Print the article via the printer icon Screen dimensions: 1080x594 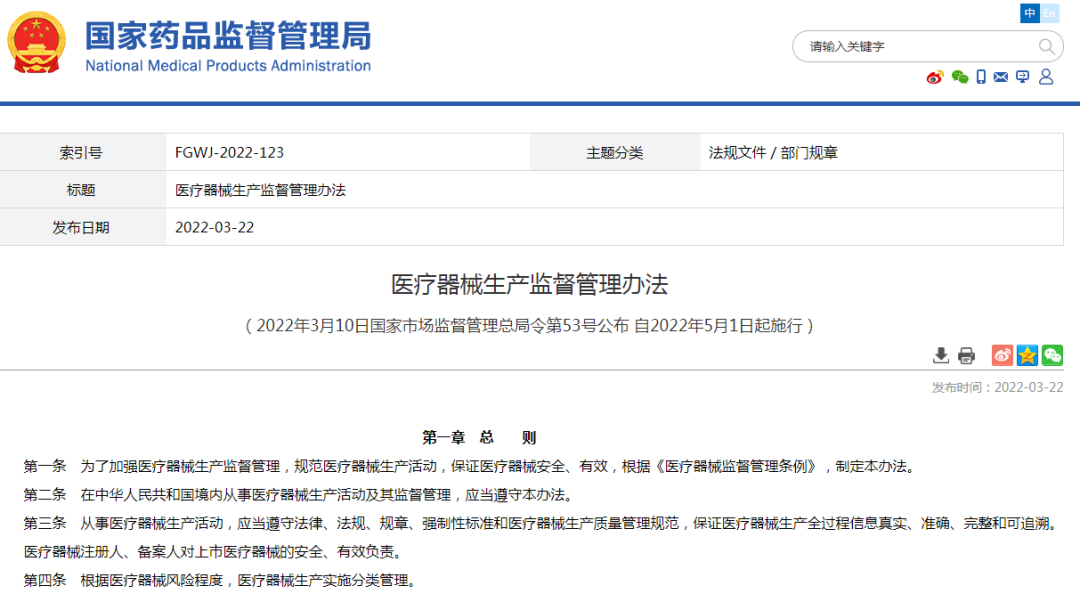tap(965, 355)
